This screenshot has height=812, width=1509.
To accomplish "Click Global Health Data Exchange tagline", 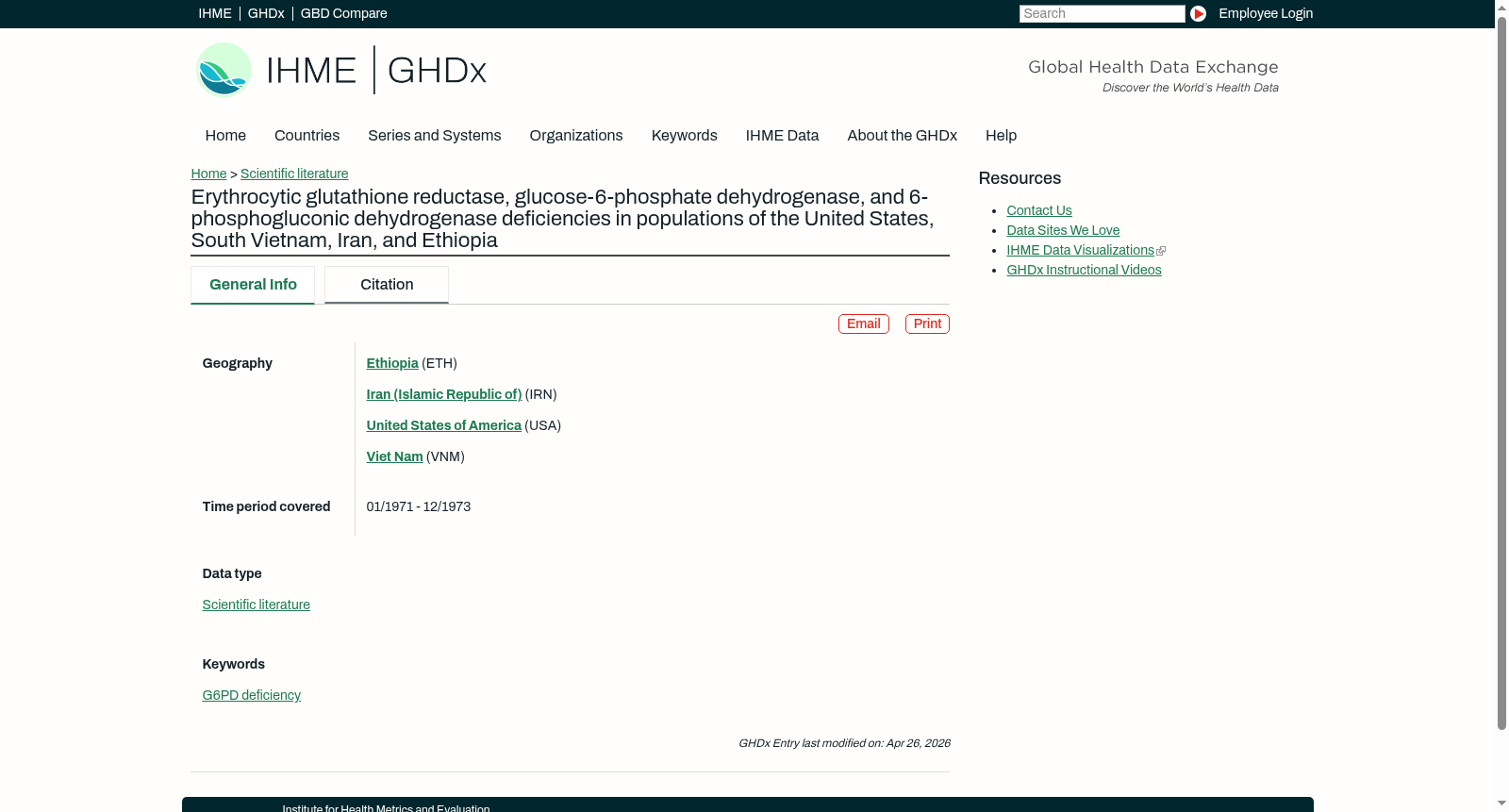I will coord(1152,67).
